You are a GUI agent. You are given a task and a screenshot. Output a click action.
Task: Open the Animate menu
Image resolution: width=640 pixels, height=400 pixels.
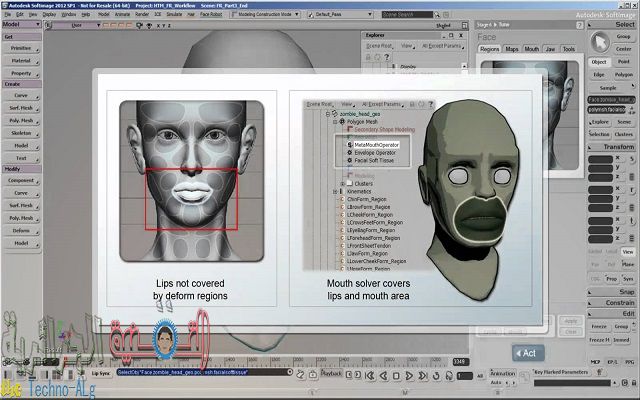(x=122, y=14)
